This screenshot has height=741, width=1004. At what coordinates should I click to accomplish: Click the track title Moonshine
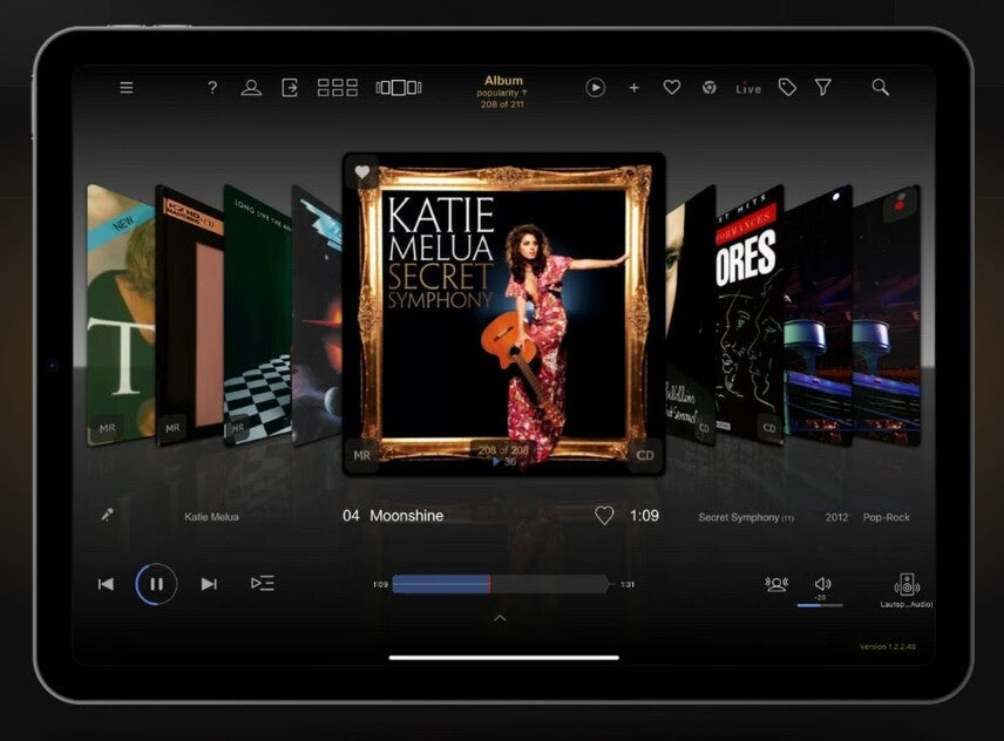tap(407, 516)
